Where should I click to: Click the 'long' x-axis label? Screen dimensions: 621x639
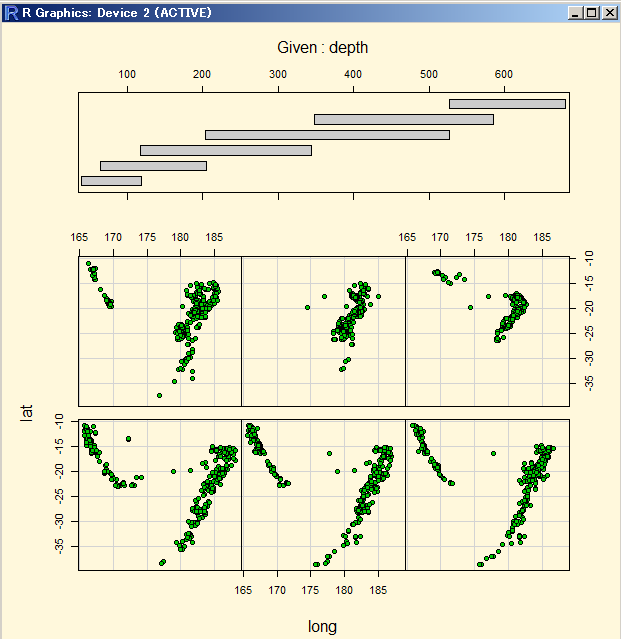[323, 626]
